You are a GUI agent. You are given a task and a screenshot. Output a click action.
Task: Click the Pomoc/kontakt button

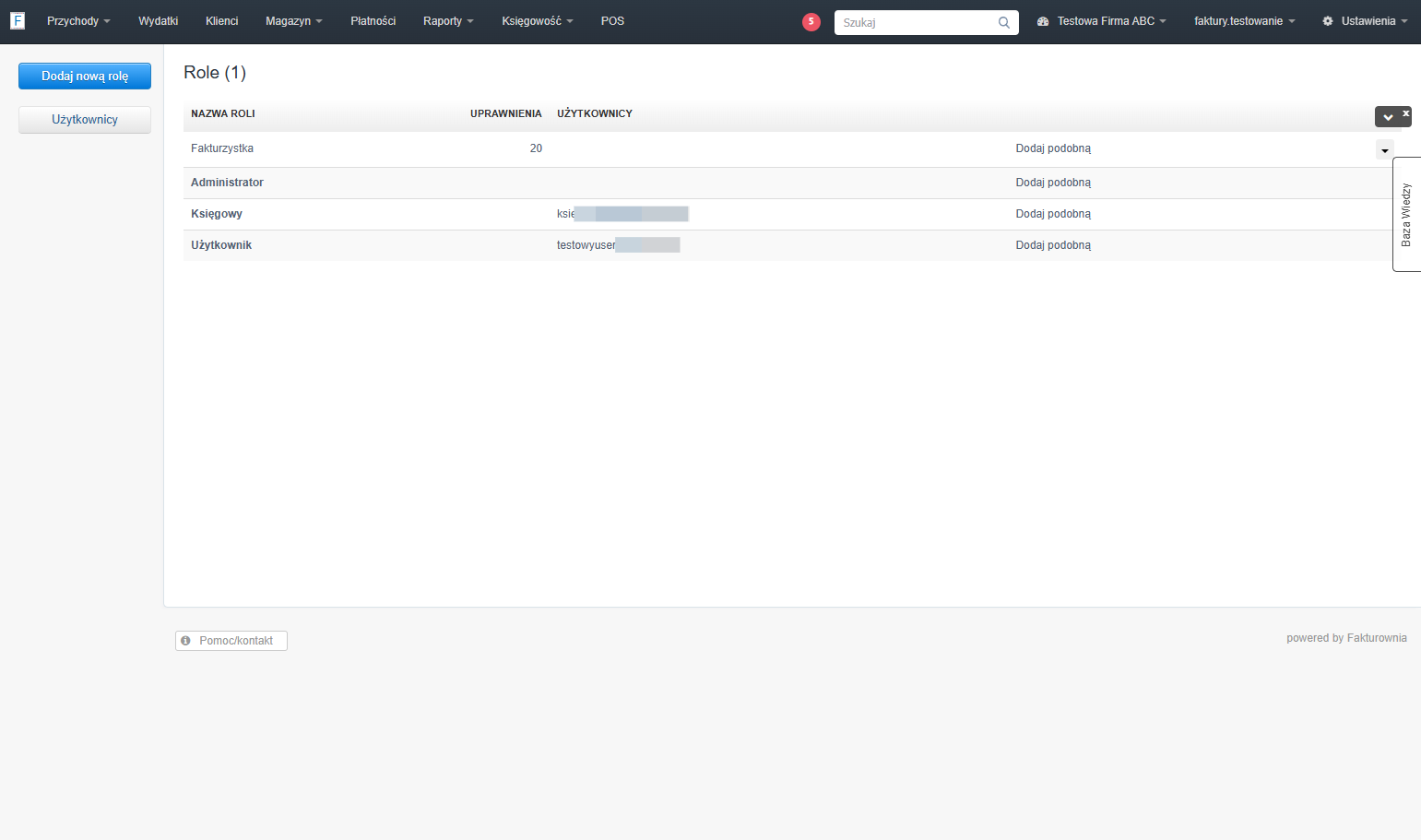point(231,641)
